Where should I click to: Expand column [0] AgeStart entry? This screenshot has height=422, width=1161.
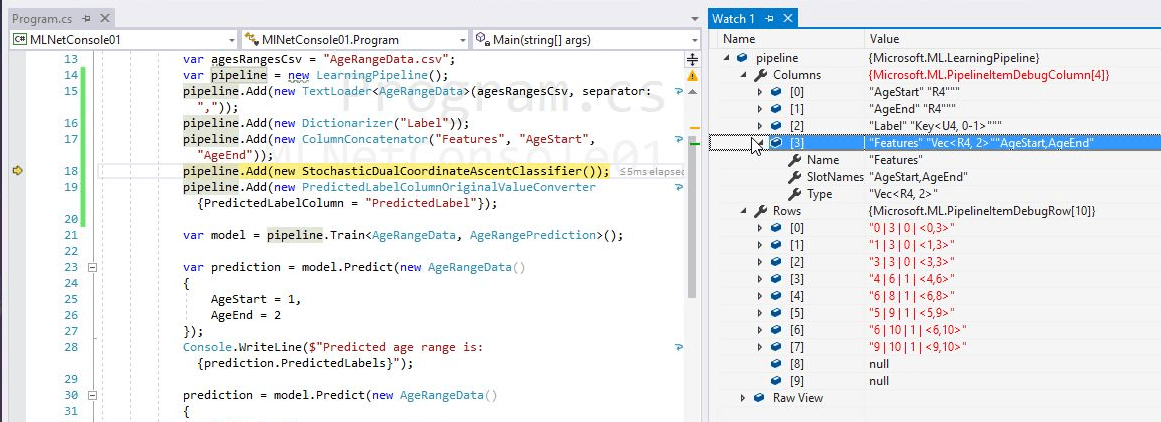click(x=760, y=92)
